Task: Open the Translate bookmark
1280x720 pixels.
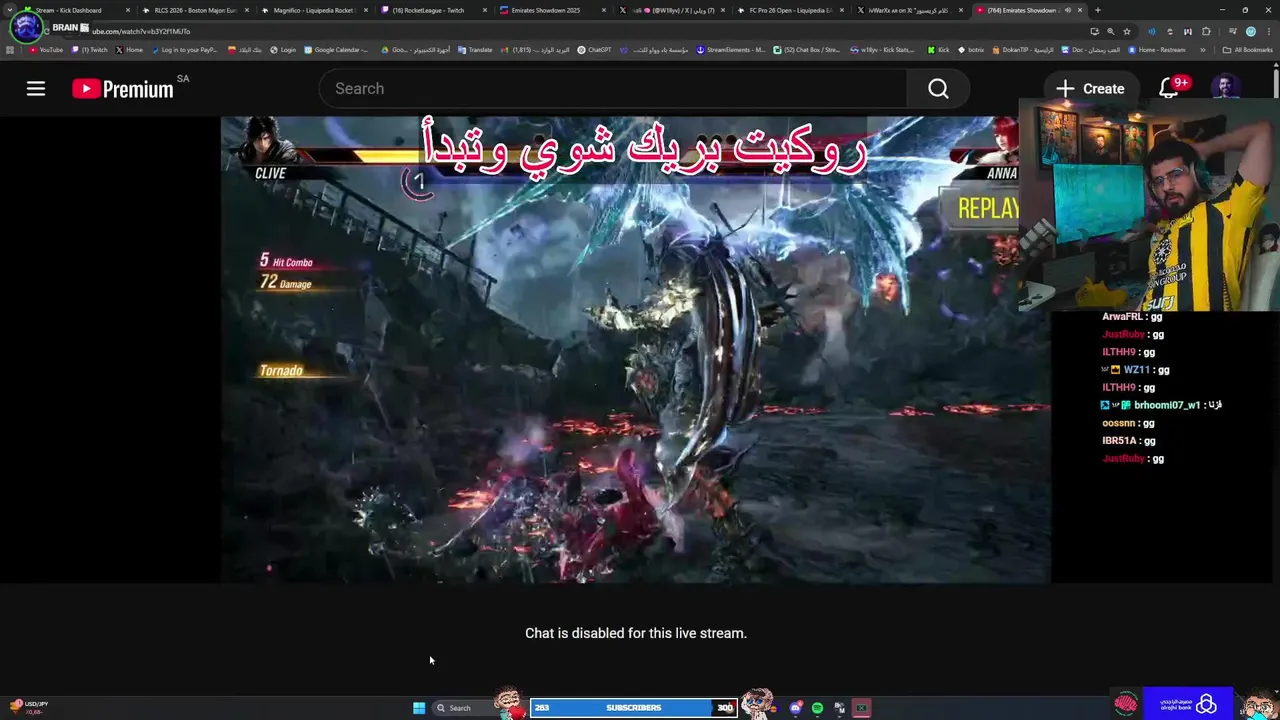Action: pos(476,49)
